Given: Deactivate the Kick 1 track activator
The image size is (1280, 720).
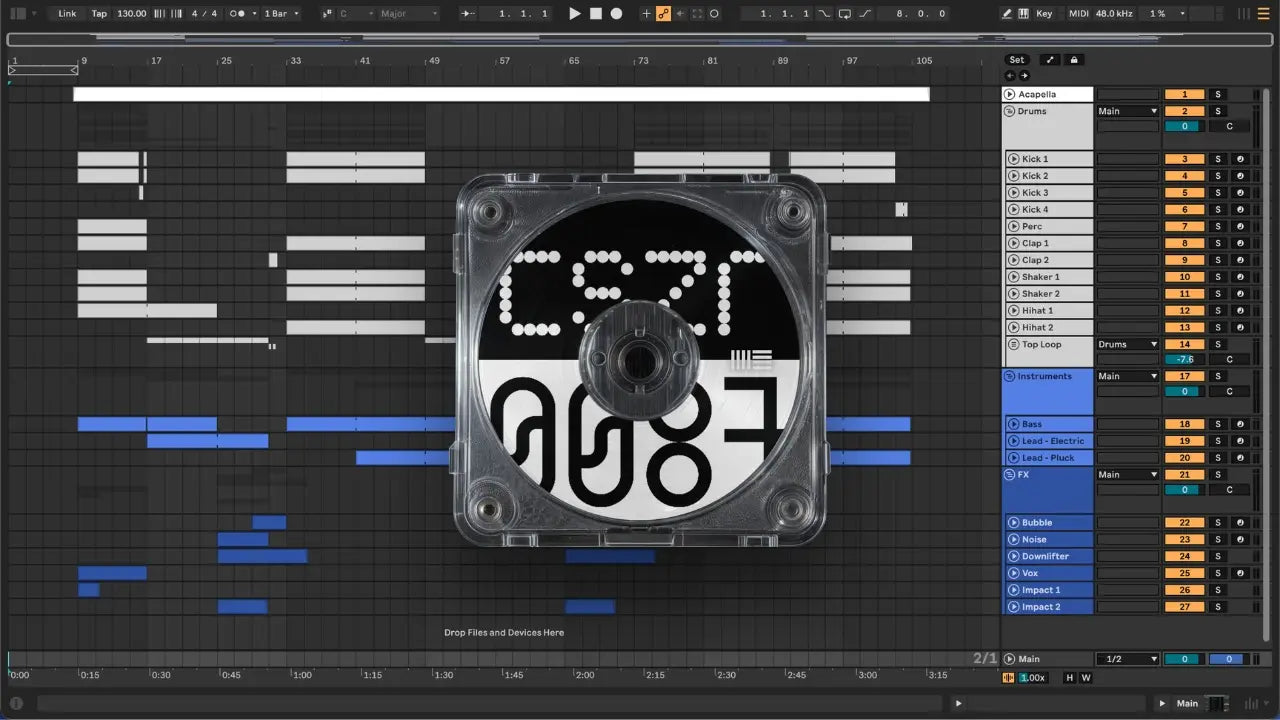Looking at the screenshot, I should (1184, 159).
